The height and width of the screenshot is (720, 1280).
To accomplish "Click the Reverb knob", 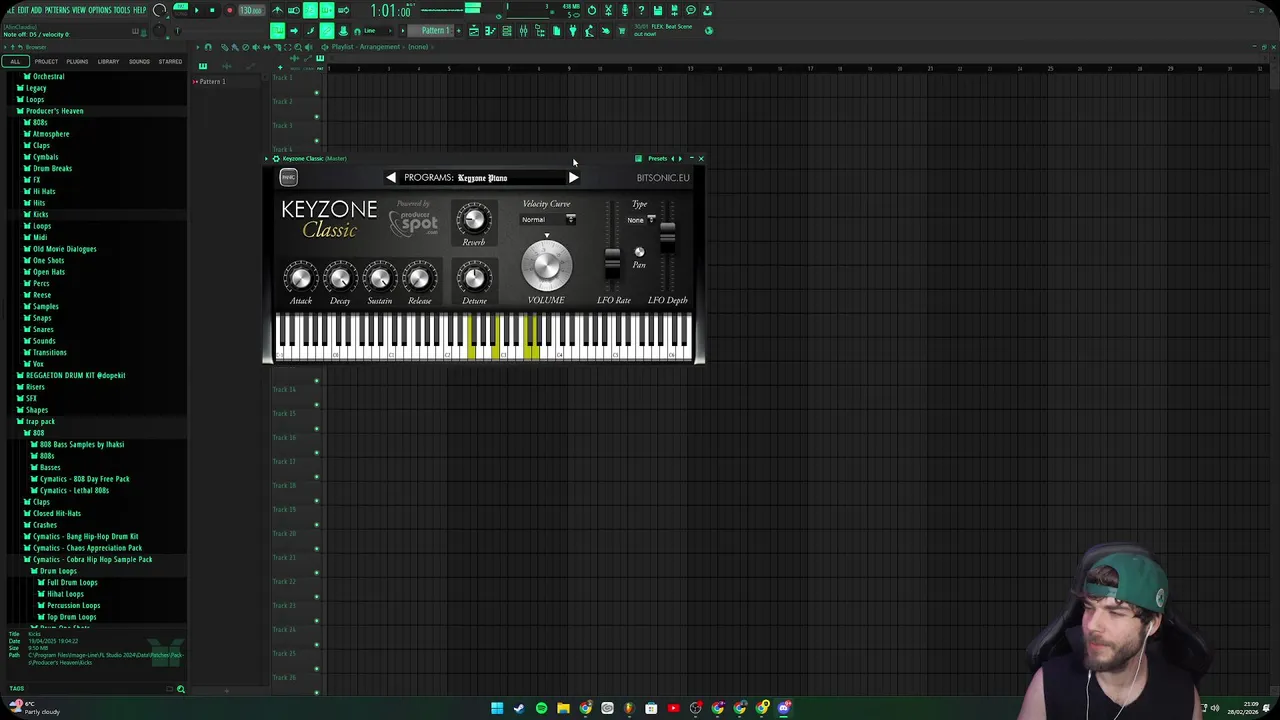I will point(474,219).
